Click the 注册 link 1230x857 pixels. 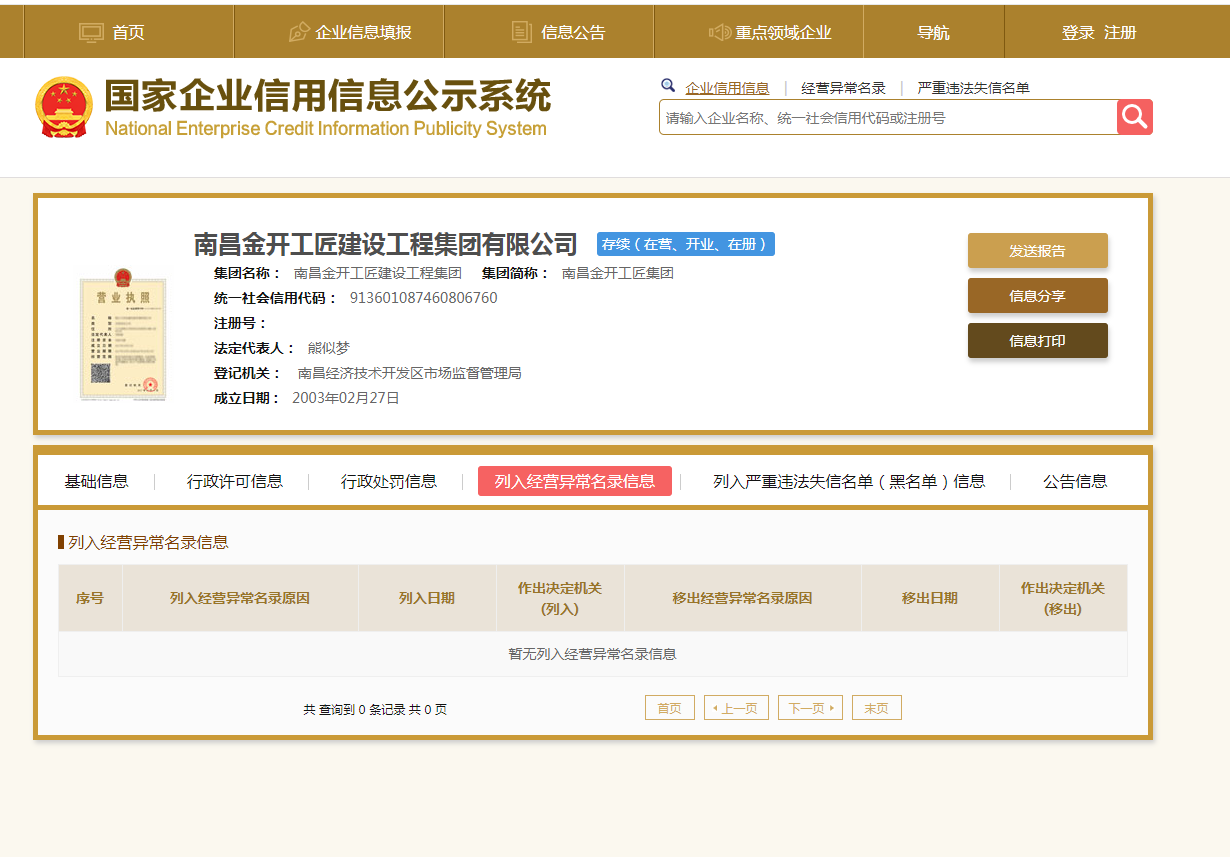click(1120, 32)
